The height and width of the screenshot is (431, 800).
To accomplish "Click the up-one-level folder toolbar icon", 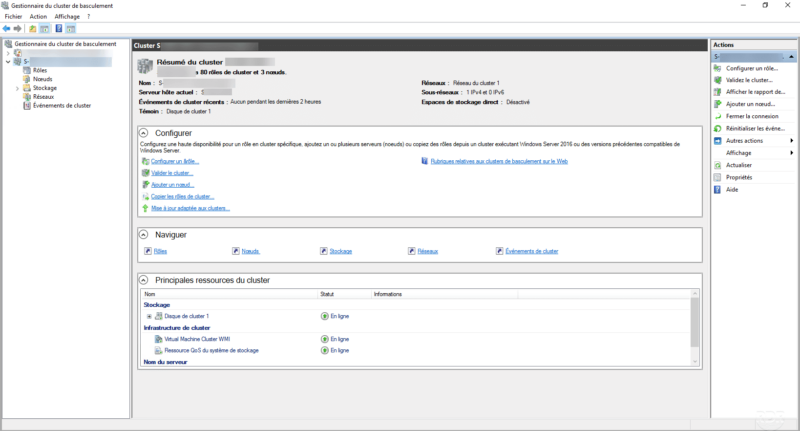I will 33,29.
